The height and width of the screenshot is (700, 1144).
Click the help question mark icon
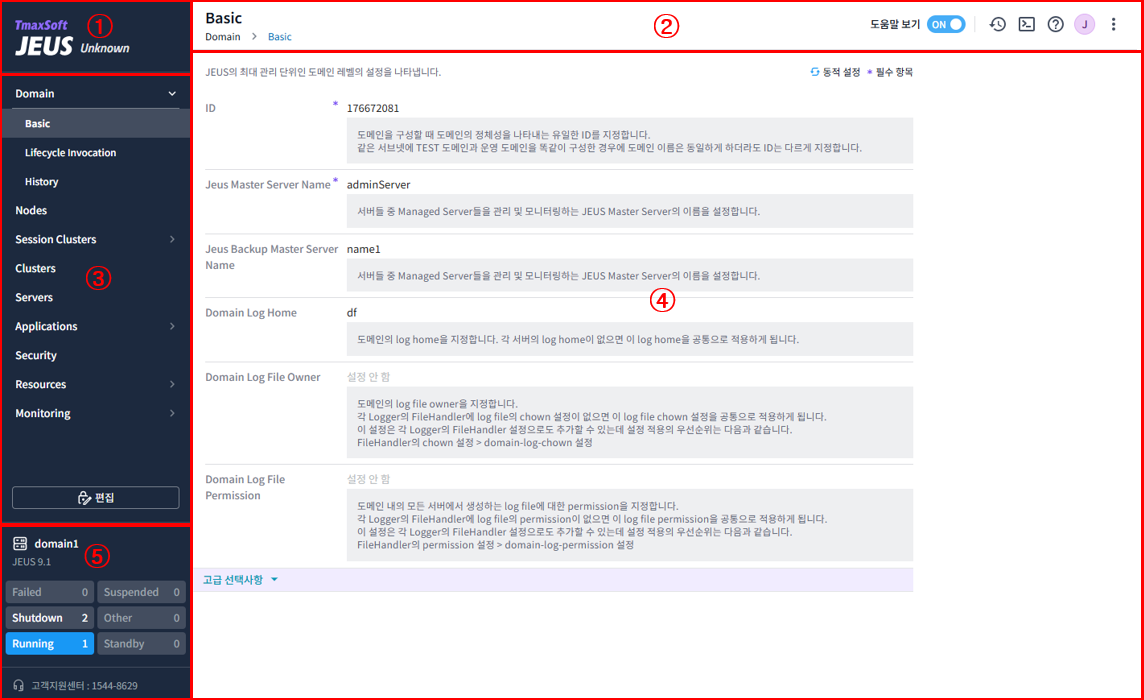(x=1055, y=25)
